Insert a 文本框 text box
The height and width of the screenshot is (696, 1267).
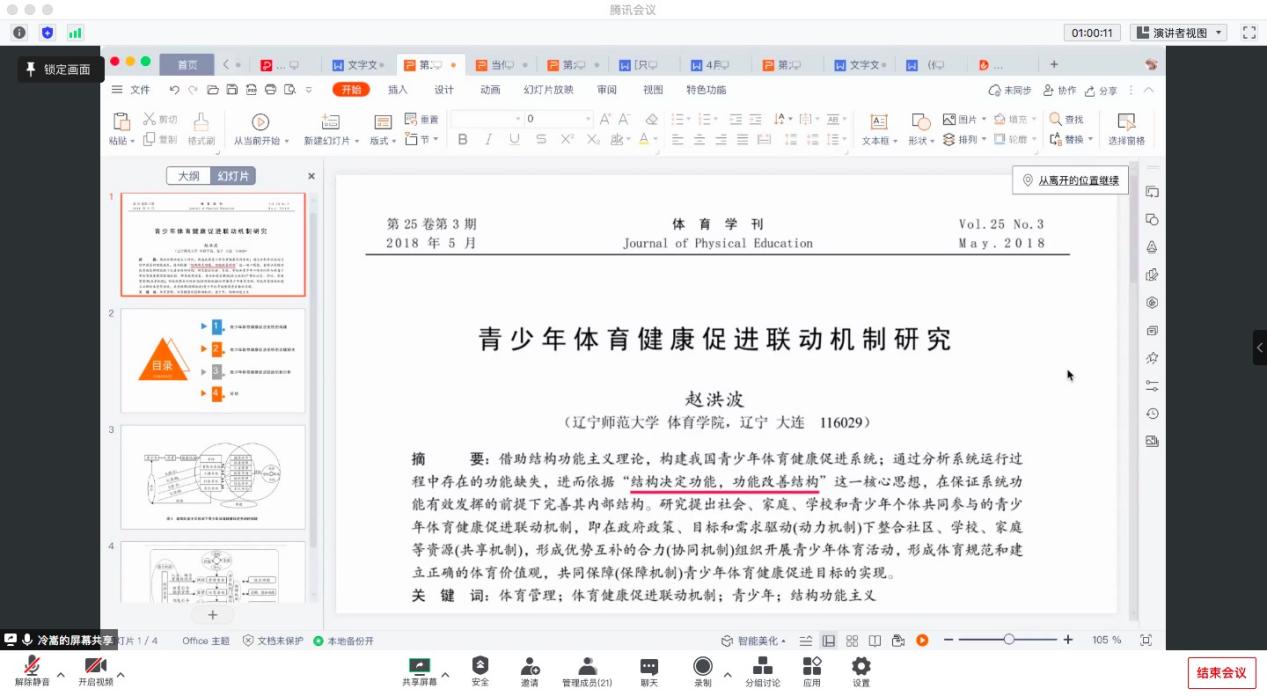(x=879, y=129)
